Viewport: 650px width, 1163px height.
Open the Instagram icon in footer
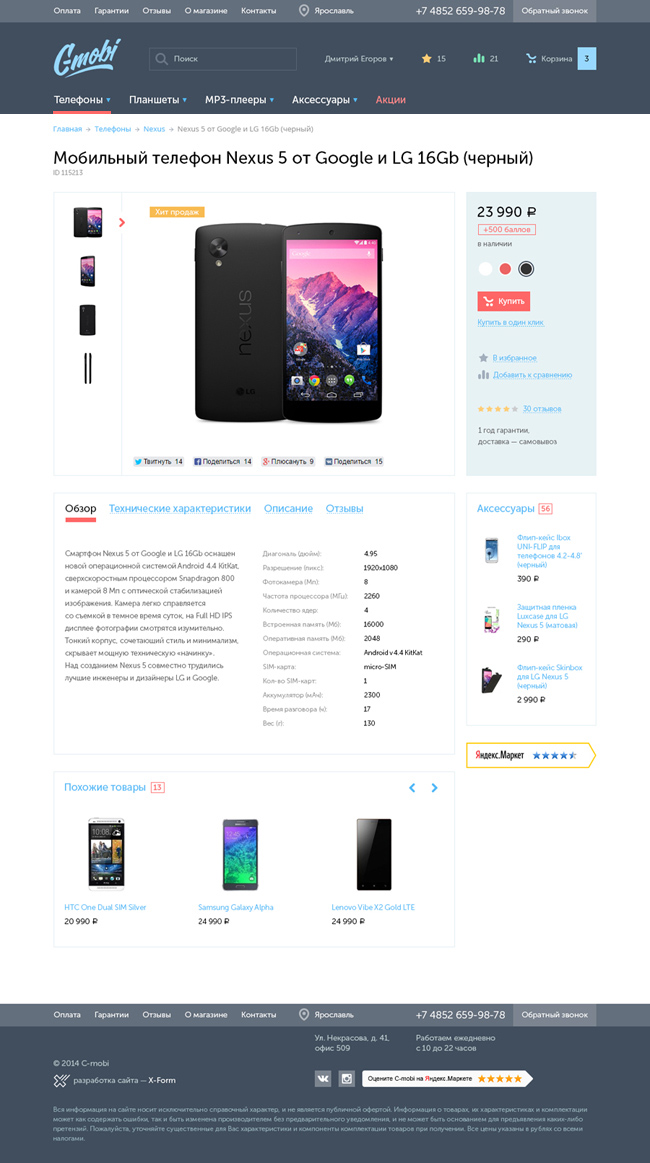coord(347,1078)
